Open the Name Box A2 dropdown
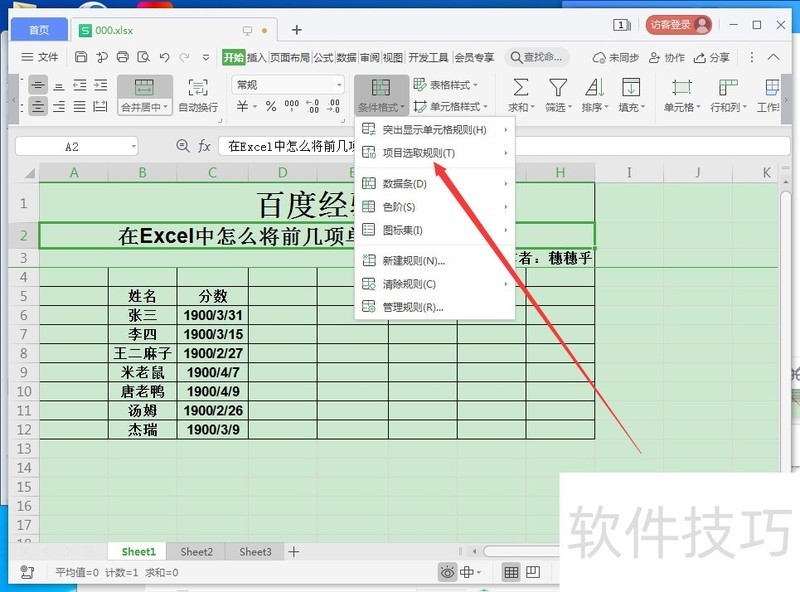Screen dimensions: 800x592 pyautogui.click(x=134, y=146)
